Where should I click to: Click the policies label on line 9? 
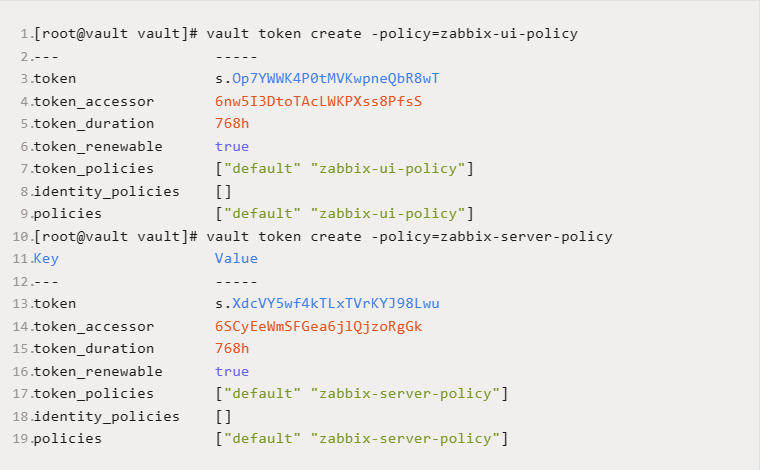[x=67, y=214]
